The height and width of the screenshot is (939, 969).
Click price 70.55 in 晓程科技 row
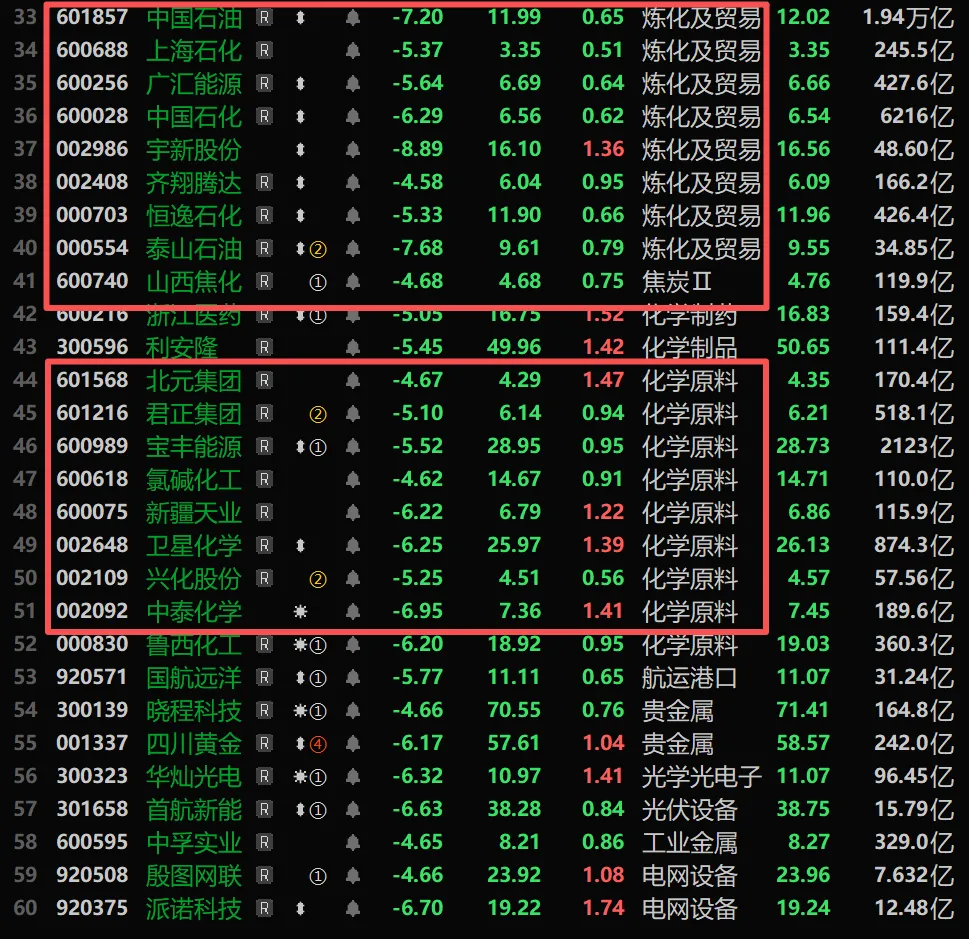click(514, 710)
